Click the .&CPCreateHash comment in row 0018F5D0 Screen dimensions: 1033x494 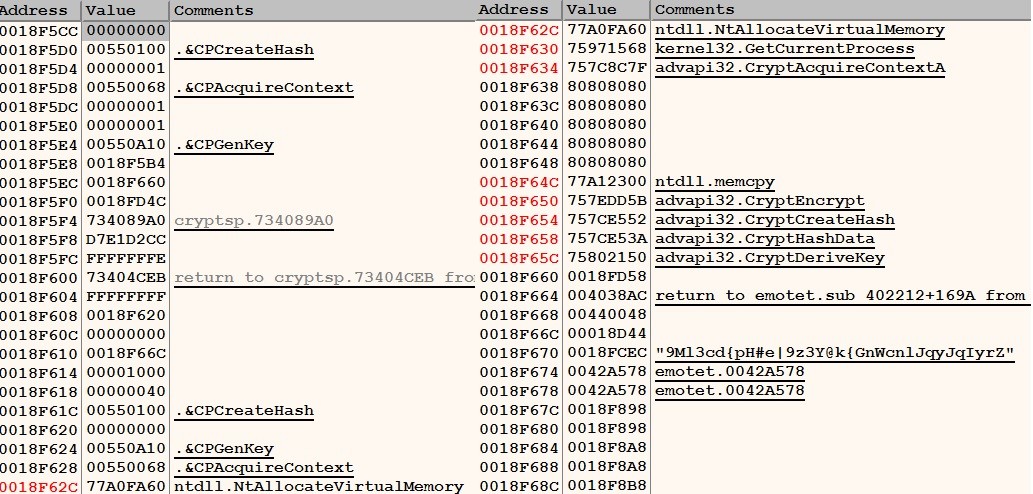[x=244, y=49]
